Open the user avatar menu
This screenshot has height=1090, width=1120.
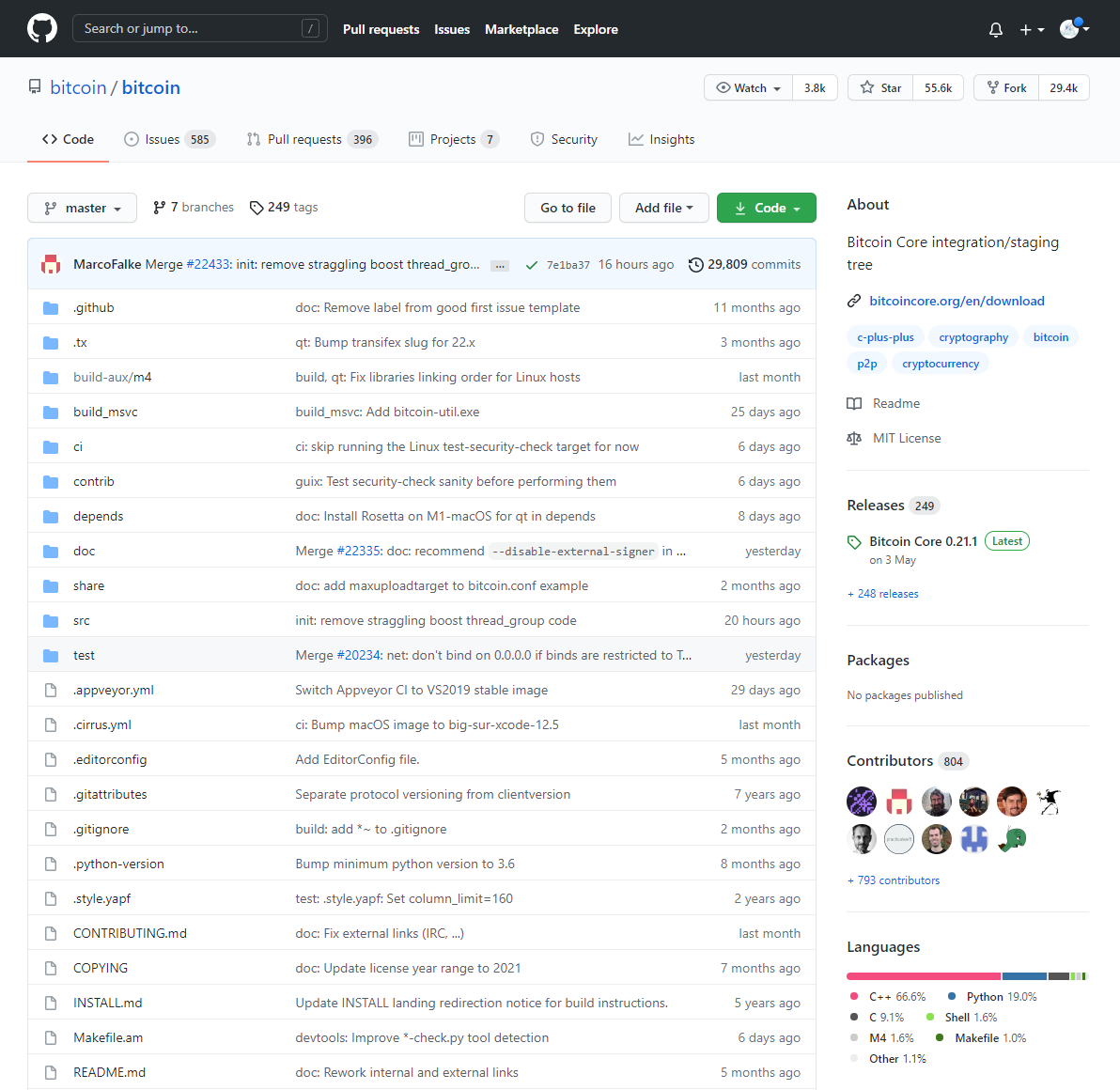1074,28
